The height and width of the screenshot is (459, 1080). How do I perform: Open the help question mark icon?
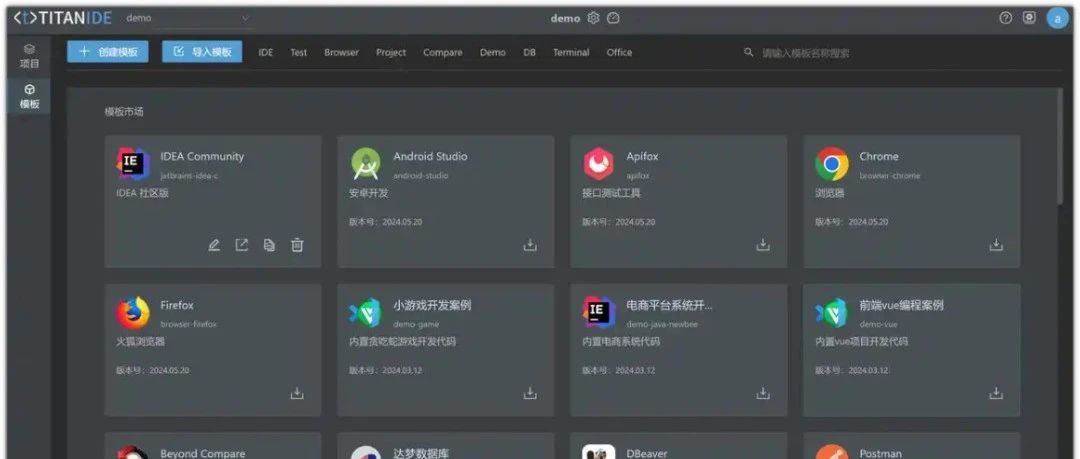pyautogui.click(x=1006, y=19)
